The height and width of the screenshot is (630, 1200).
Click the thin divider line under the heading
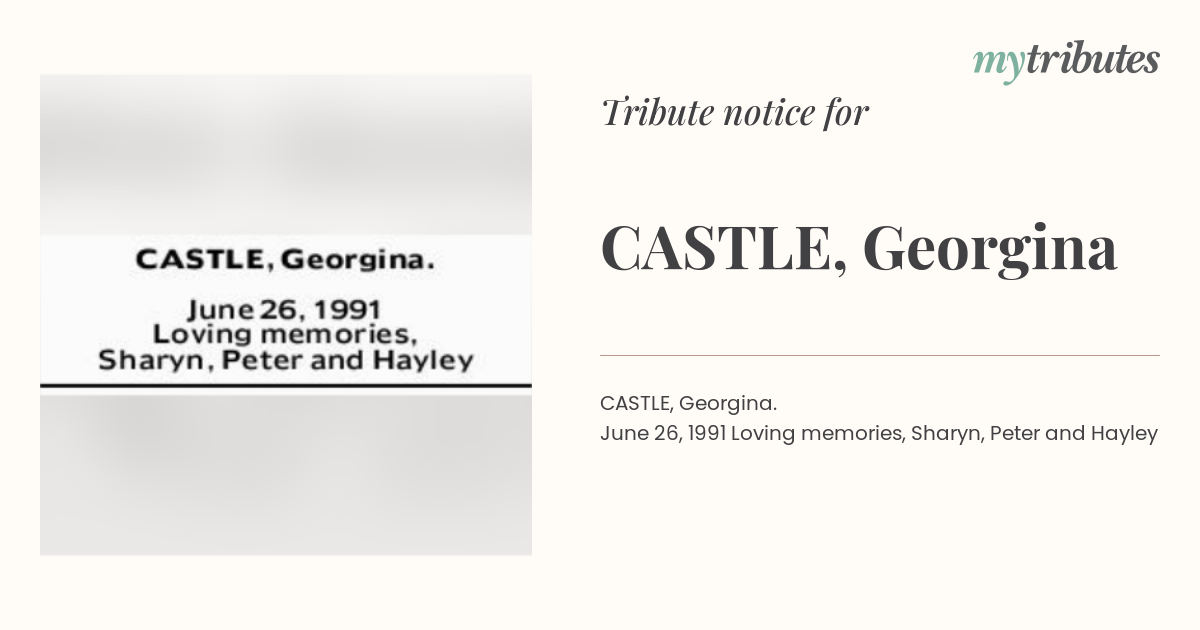(880, 355)
